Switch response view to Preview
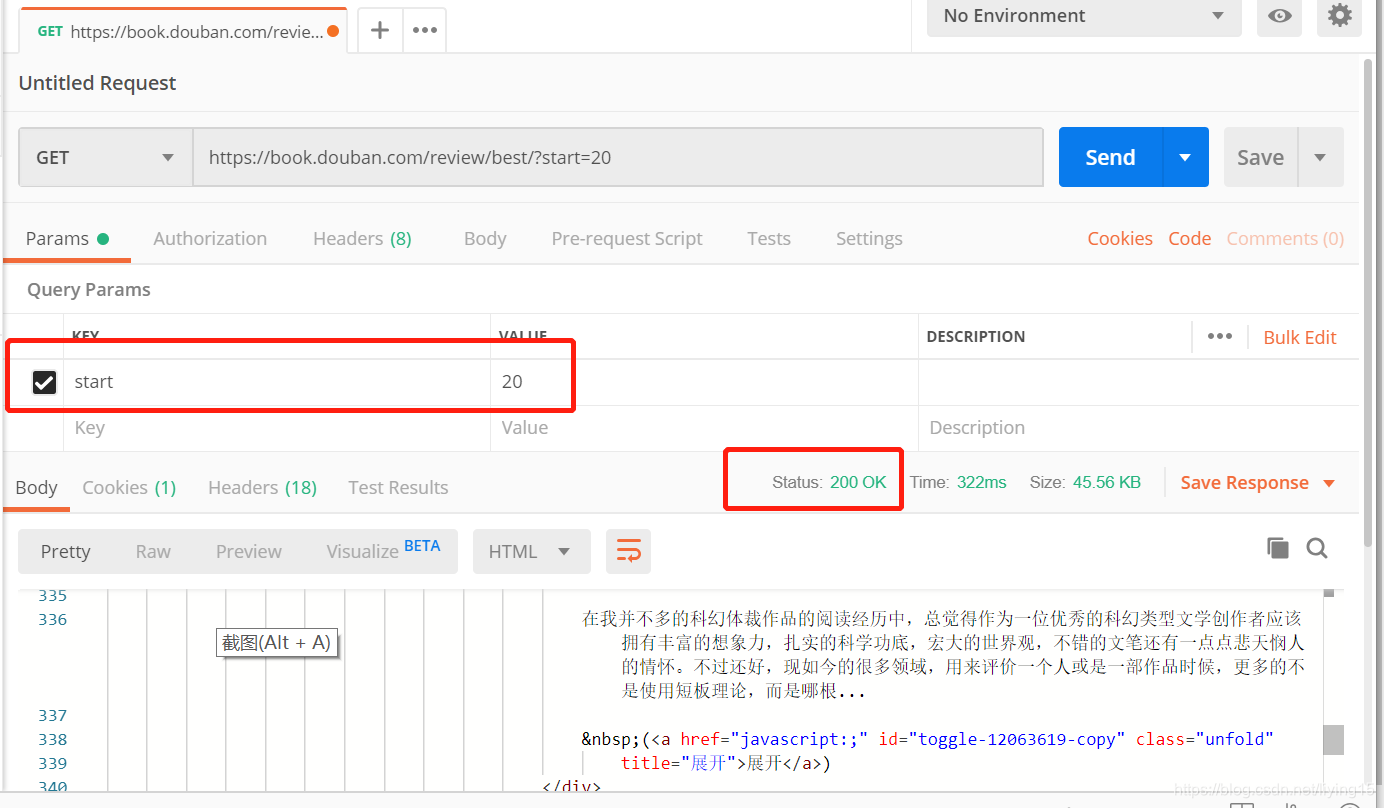1384x808 pixels. [x=249, y=551]
